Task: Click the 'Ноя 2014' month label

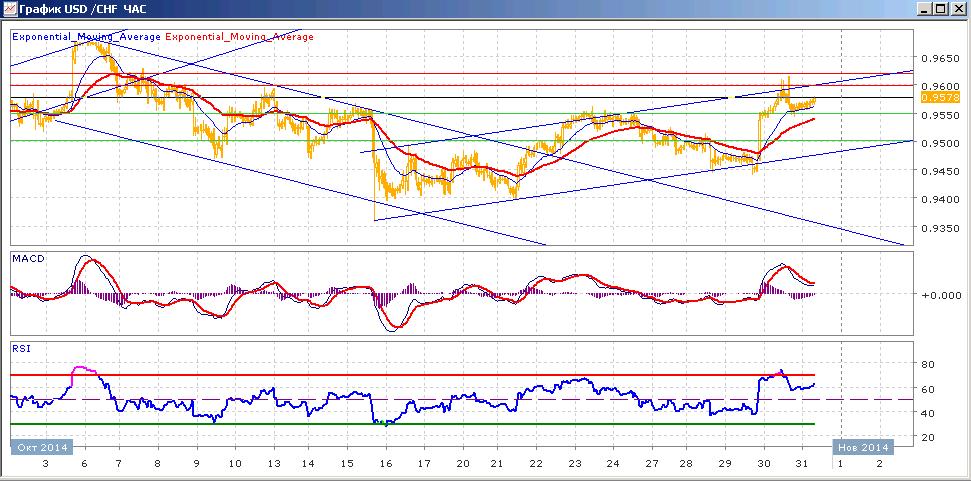Action: tap(863, 447)
